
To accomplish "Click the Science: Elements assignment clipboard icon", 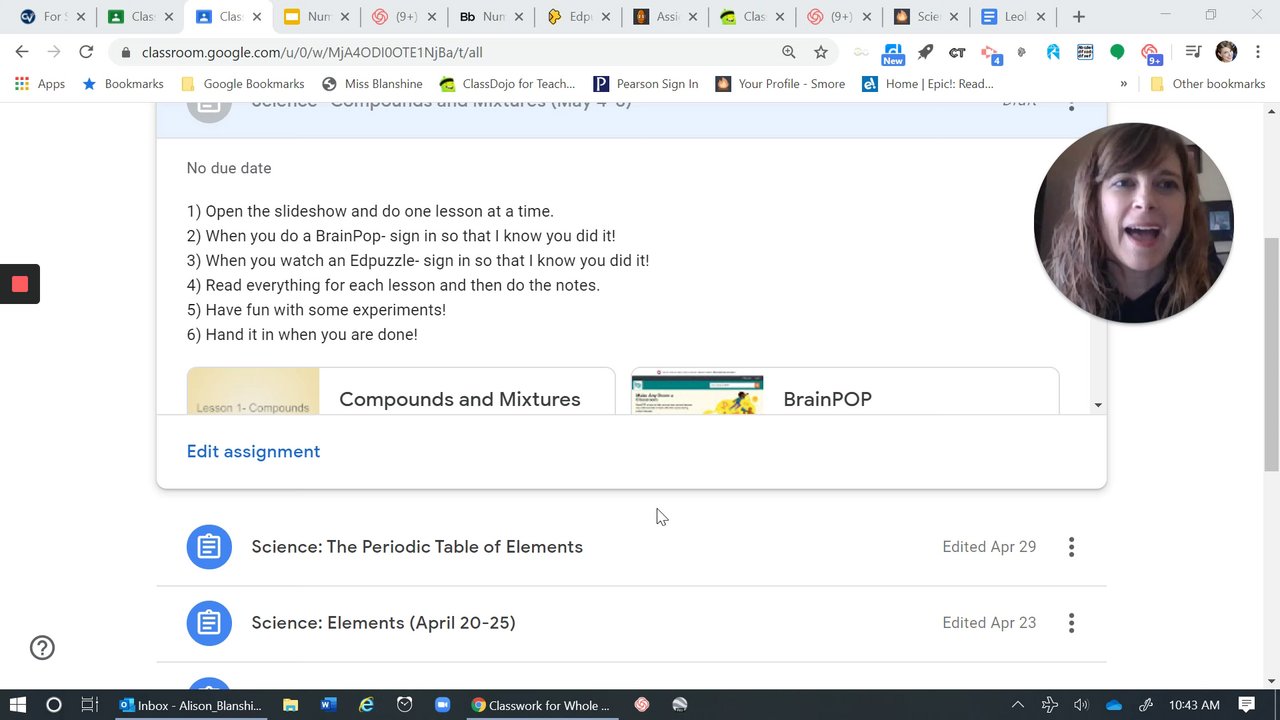I will (209, 623).
